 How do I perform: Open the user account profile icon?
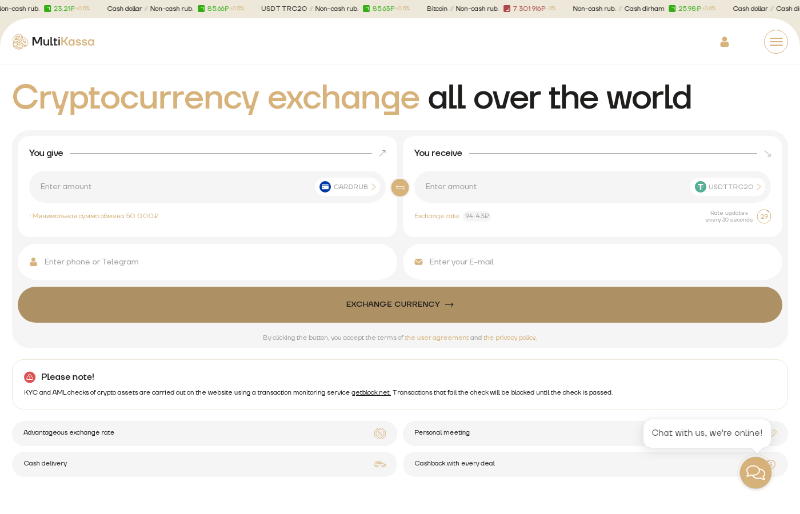[x=724, y=42]
